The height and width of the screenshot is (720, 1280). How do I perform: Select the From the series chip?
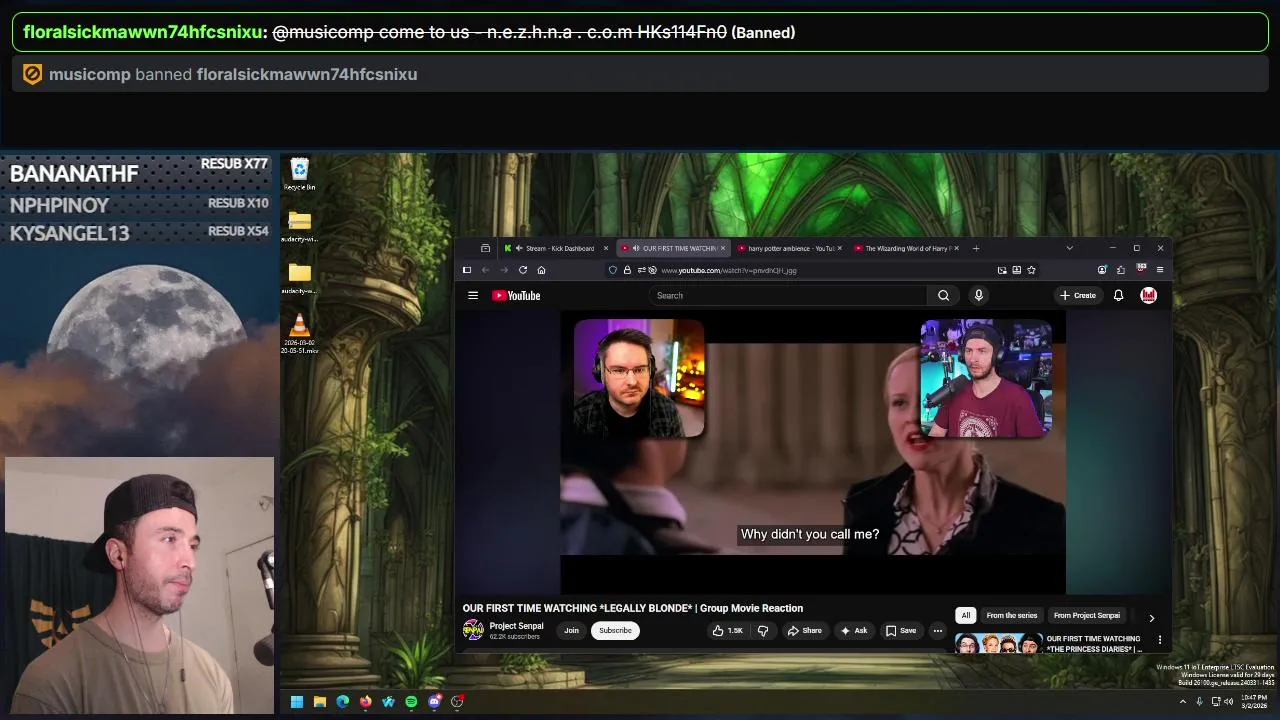point(1011,615)
